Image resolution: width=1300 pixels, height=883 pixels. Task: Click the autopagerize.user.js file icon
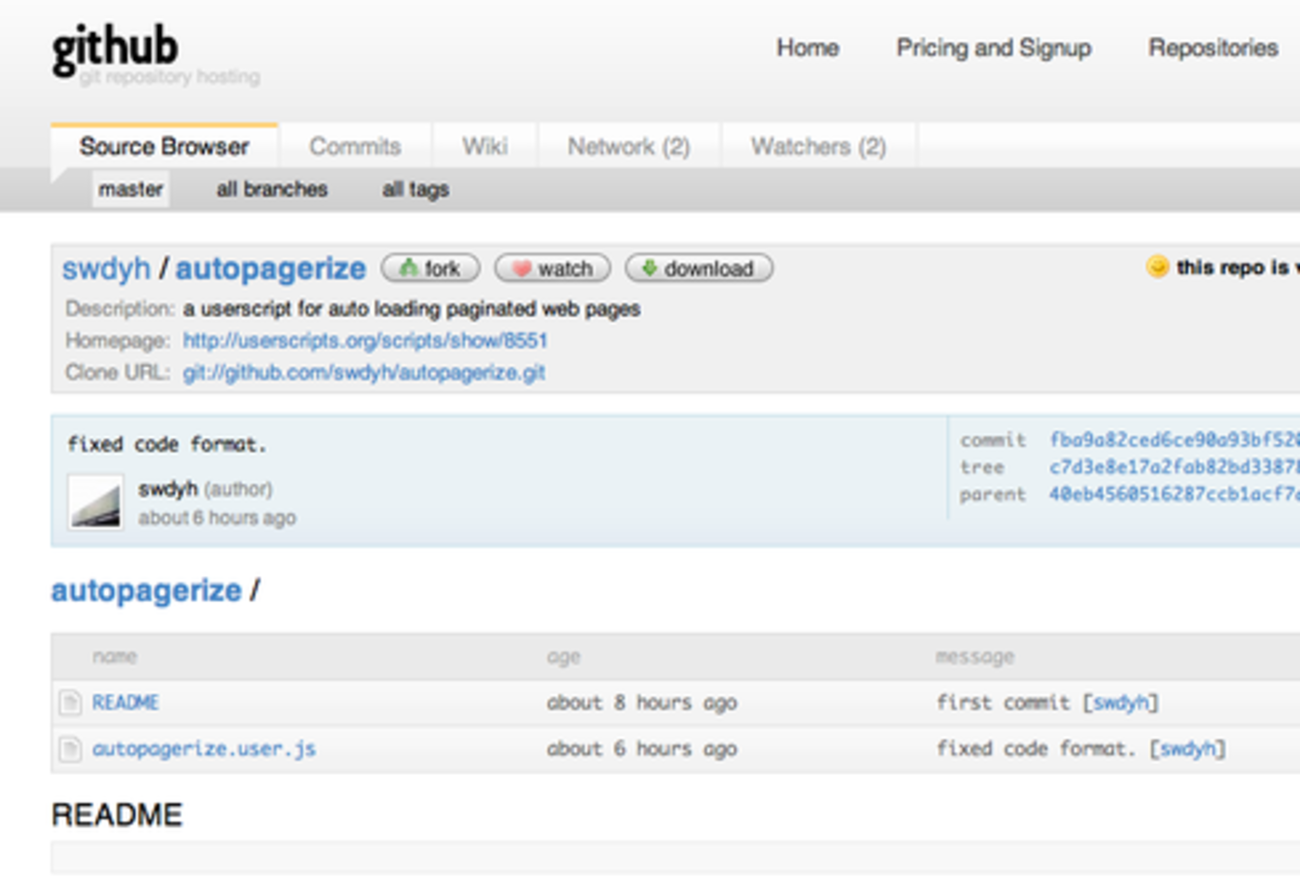[x=70, y=749]
